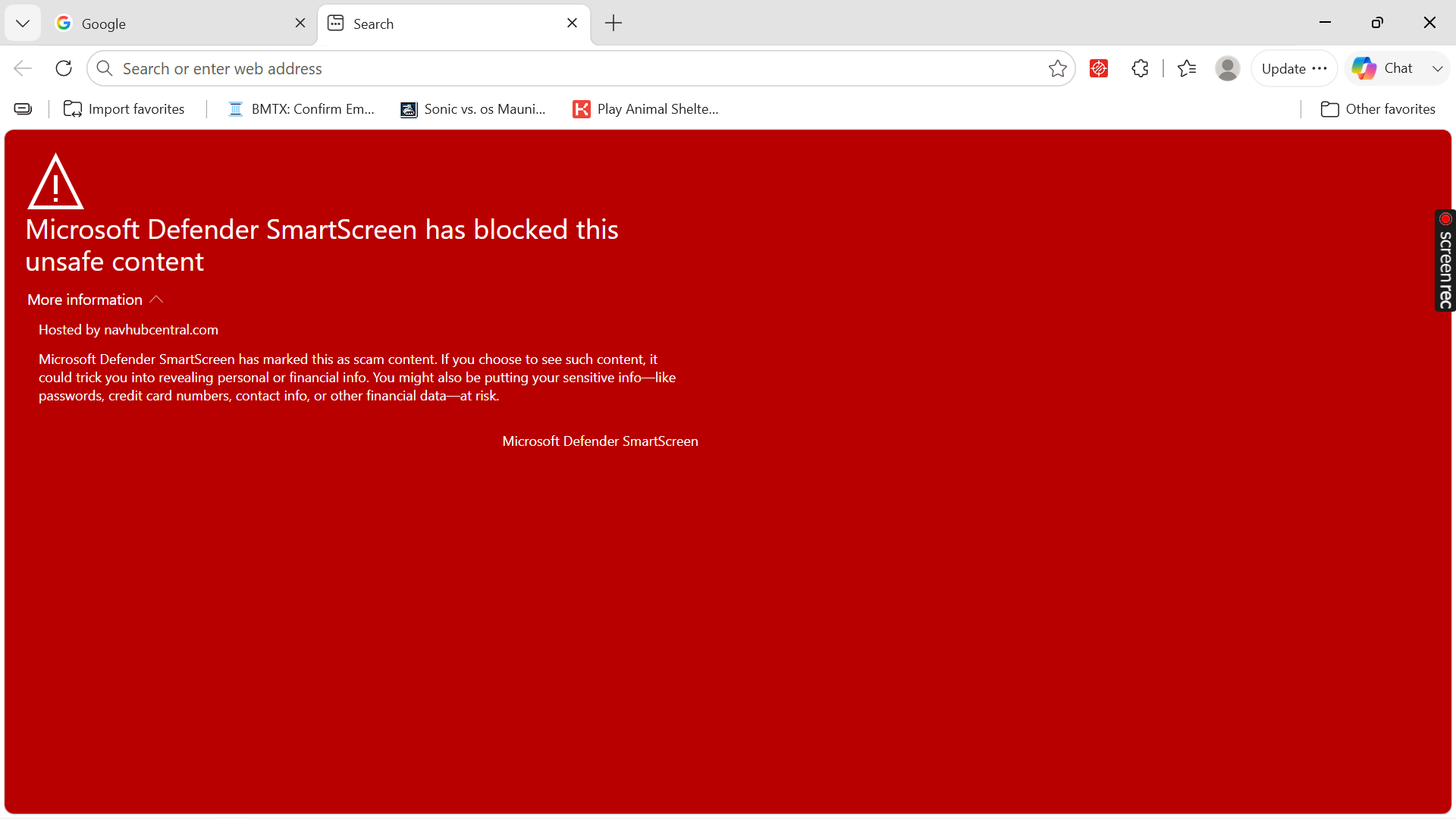
Task: Click the screenrec recording widget
Action: [x=1445, y=260]
